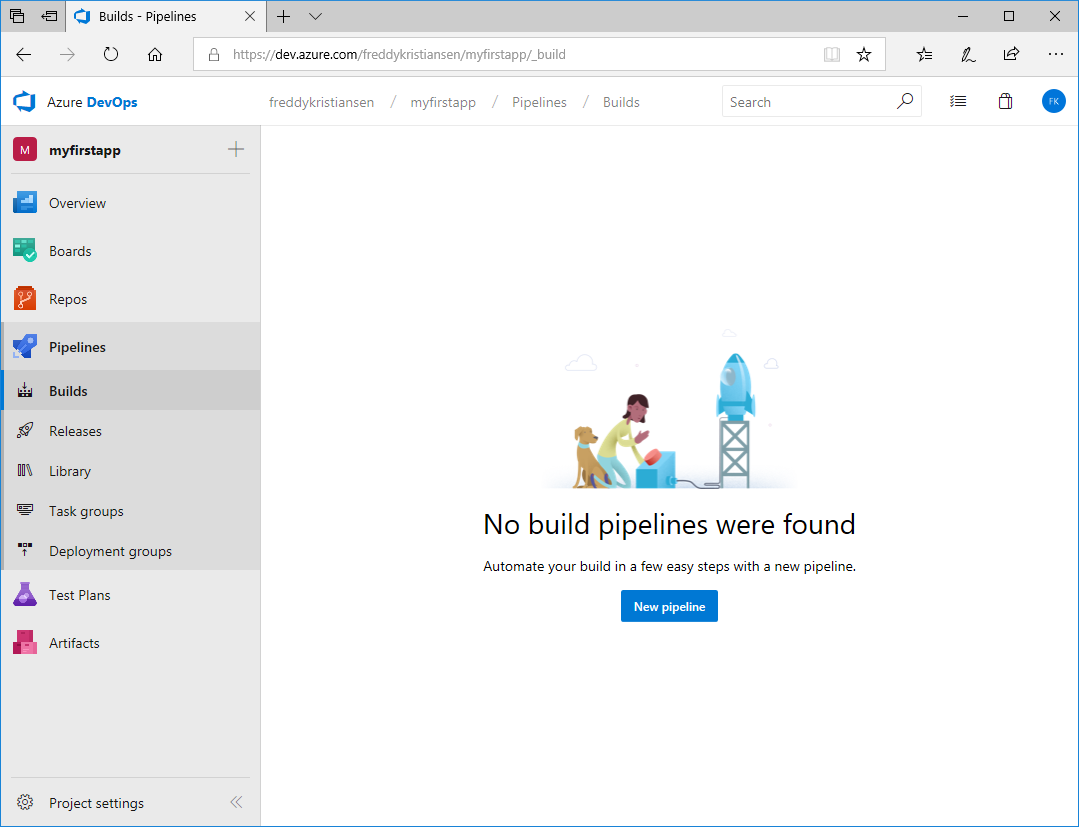This screenshot has height=827, width=1079.
Task: Click the New pipeline button
Action: (669, 607)
